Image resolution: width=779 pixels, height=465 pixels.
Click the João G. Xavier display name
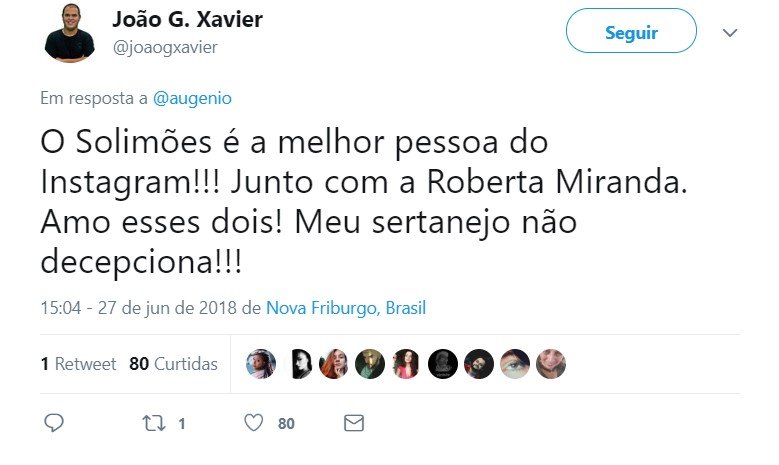point(188,20)
